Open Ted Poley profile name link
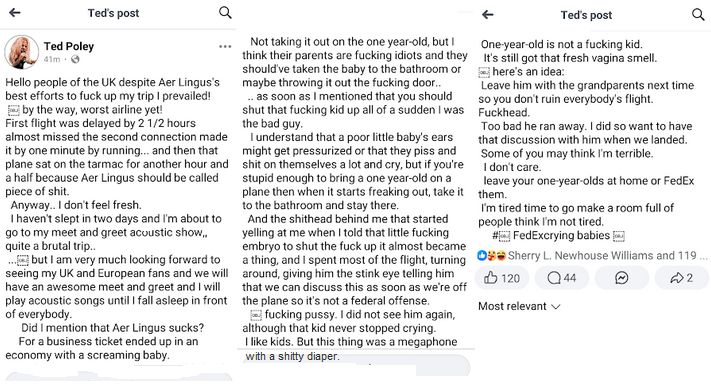The width and height of the screenshot is (711, 389). pos(69,46)
